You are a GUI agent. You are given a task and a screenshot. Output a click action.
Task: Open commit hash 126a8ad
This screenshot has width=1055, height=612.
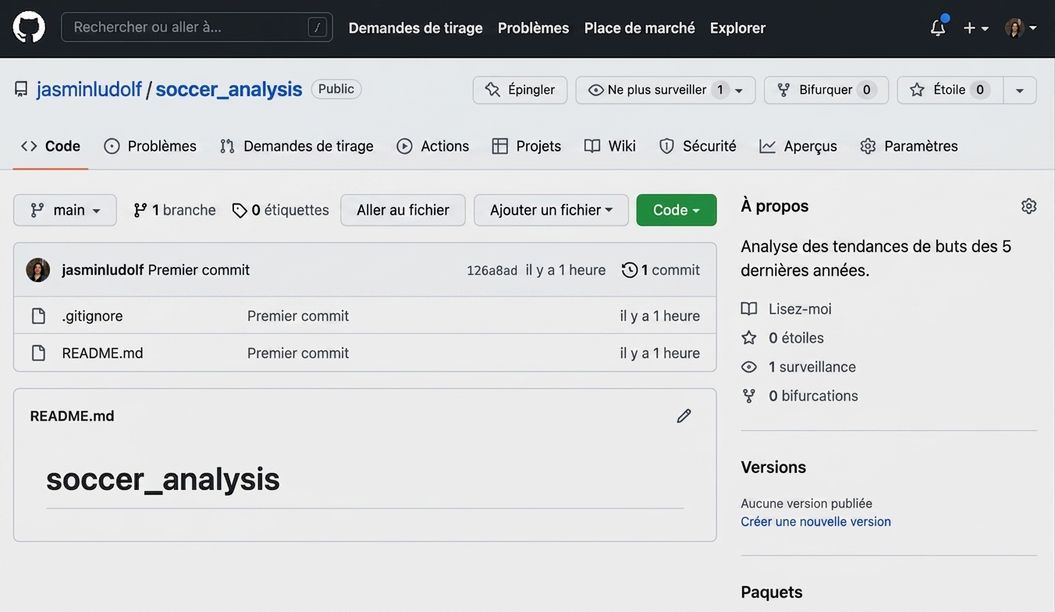[492, 270]
